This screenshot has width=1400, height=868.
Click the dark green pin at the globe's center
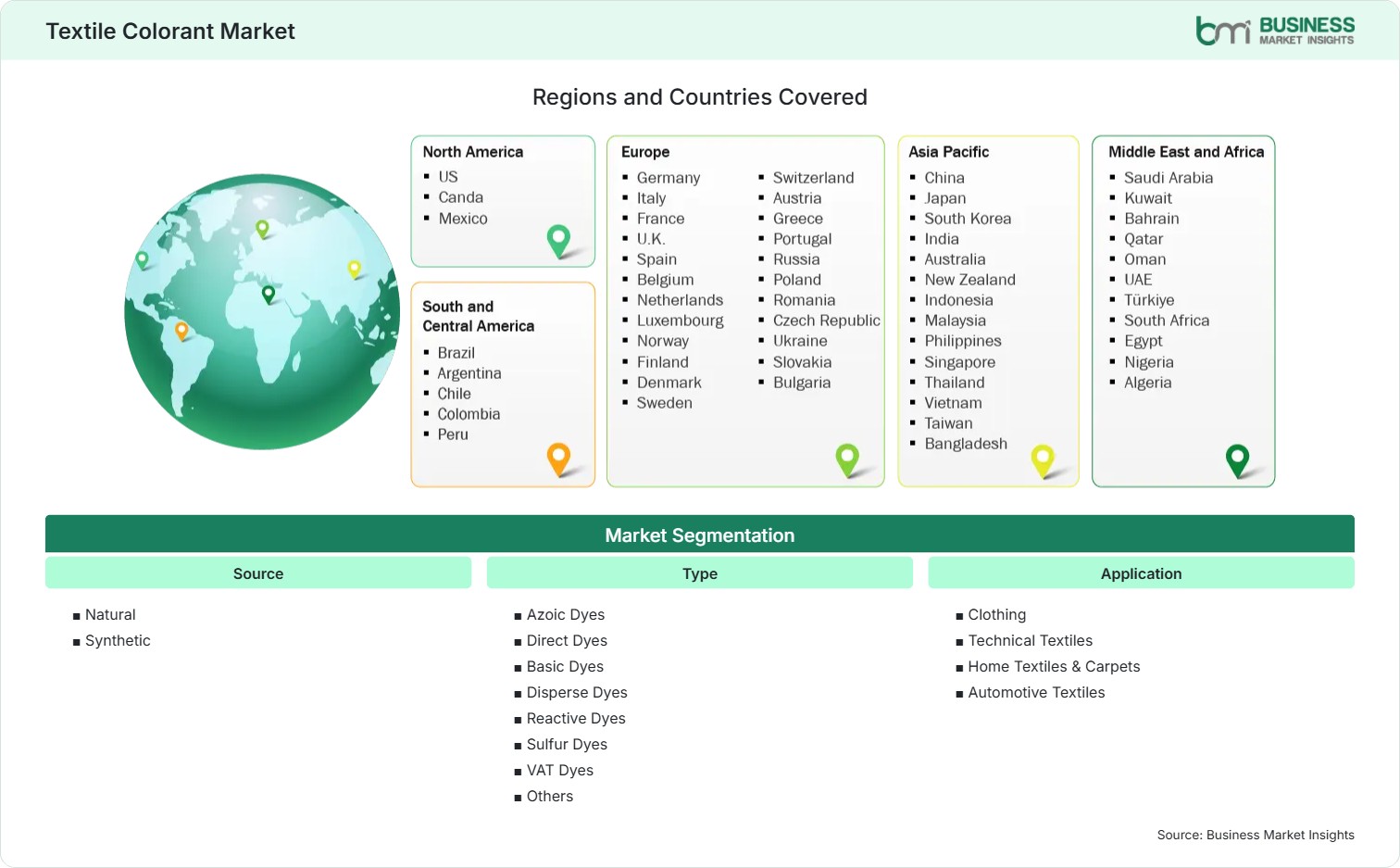tap(269, 295)
